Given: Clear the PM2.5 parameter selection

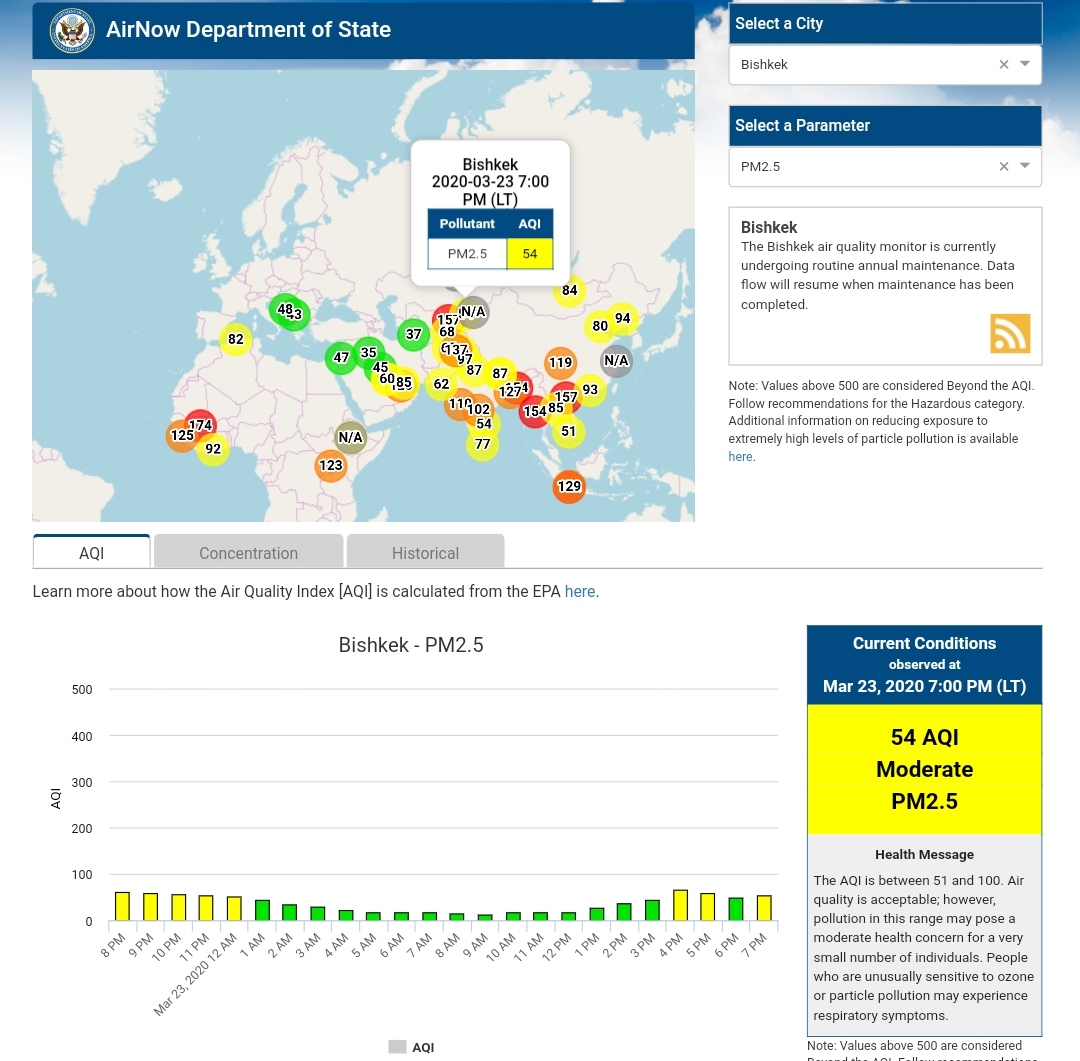Looking at the screenshot, I should (1004, 167).
